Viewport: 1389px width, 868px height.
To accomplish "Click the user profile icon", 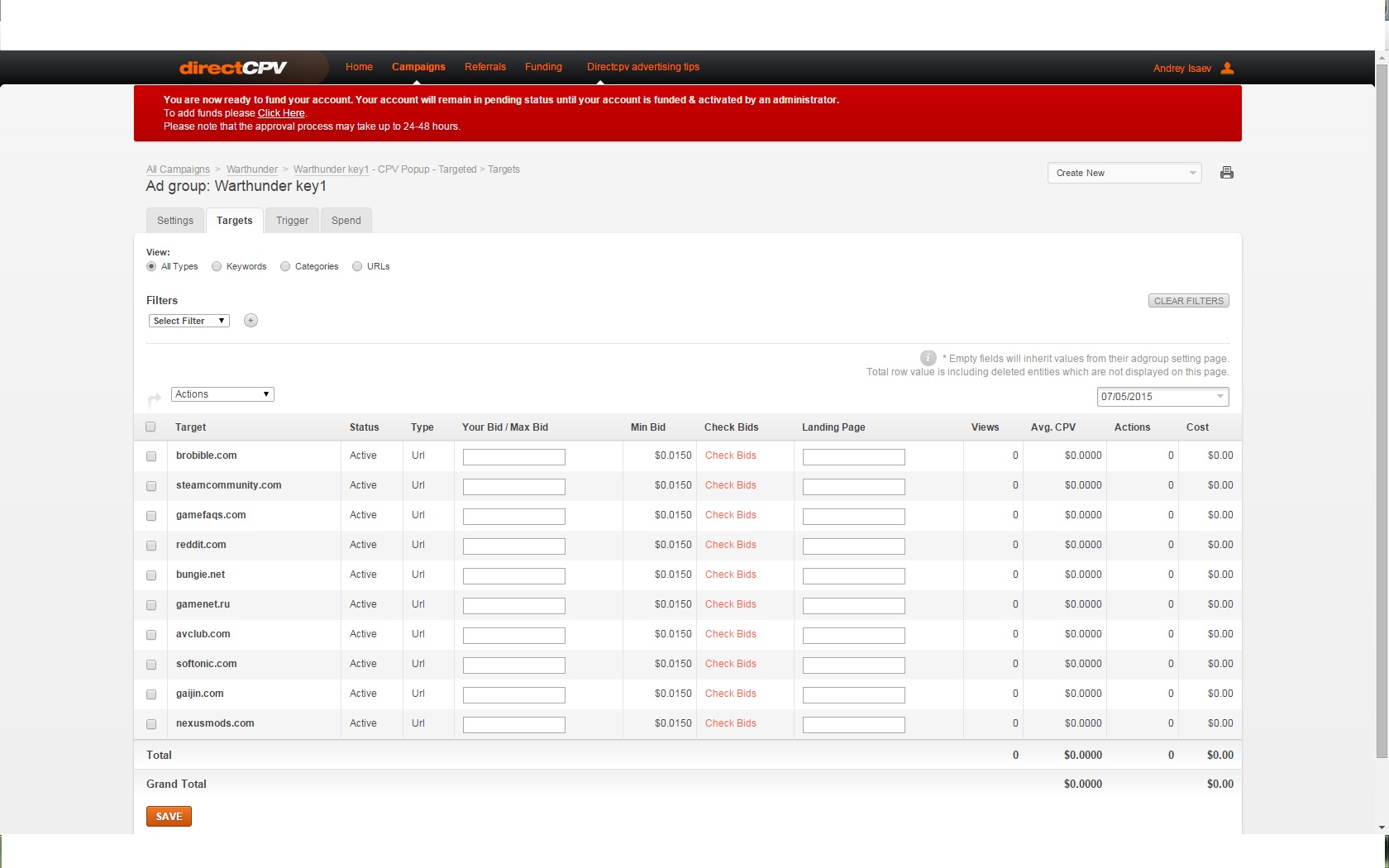I will (1228, 68).
